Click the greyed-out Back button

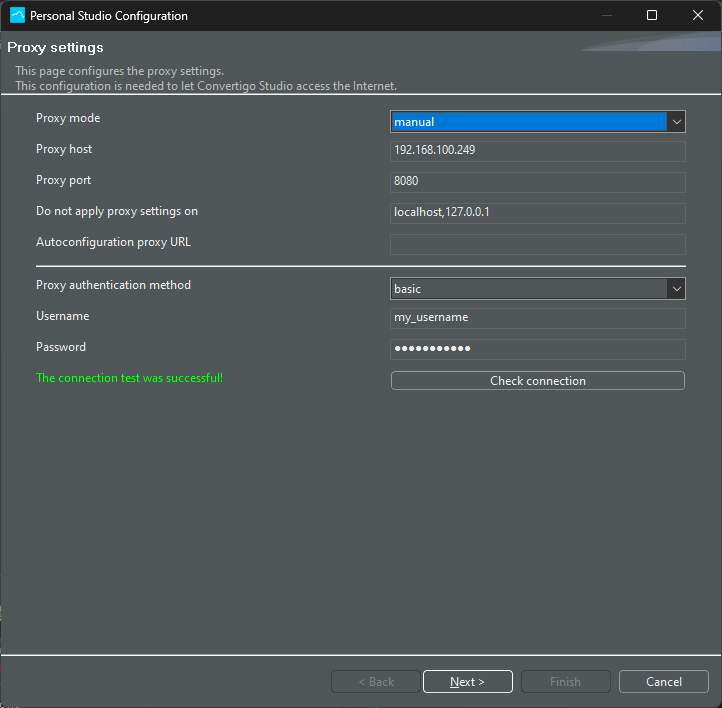[x=376, y=682]
